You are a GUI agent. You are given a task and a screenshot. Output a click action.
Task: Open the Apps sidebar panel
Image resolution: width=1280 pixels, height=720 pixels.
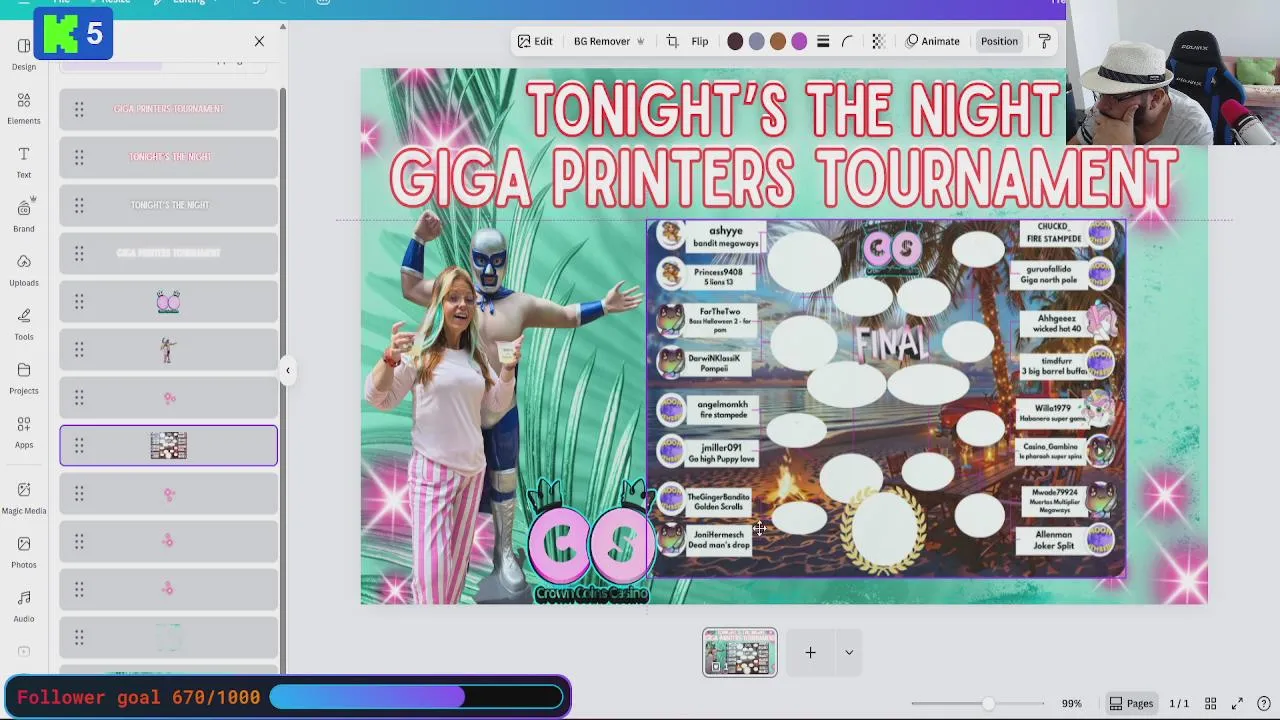click(x=24, y=432)
